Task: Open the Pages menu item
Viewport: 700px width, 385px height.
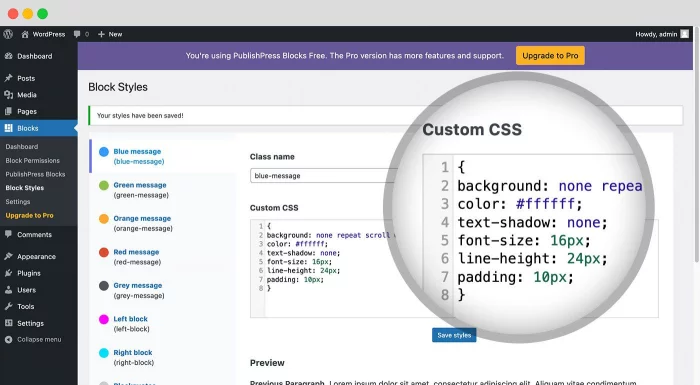Action: 27,112
